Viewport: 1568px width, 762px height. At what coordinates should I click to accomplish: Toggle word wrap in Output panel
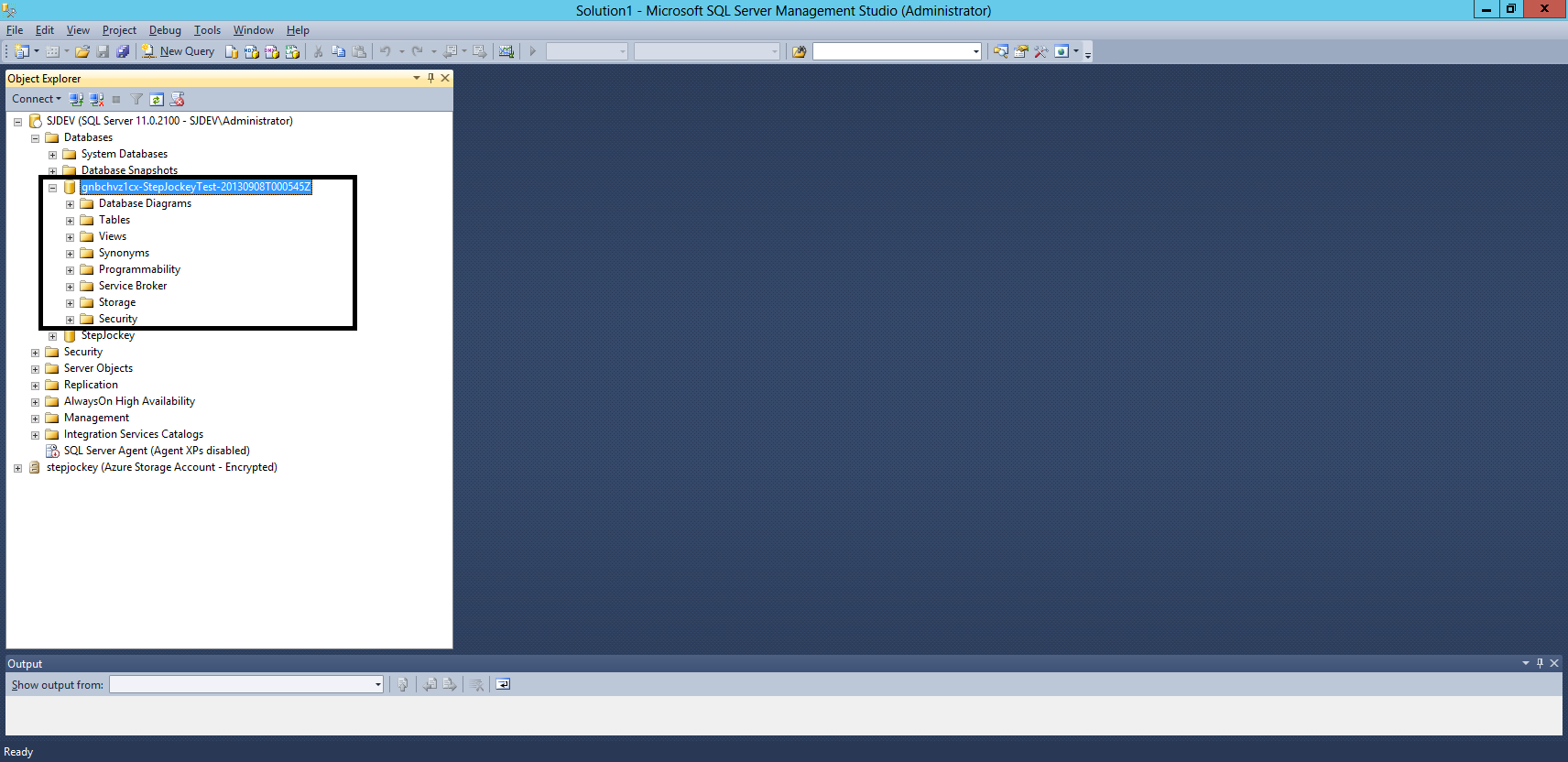503,684
